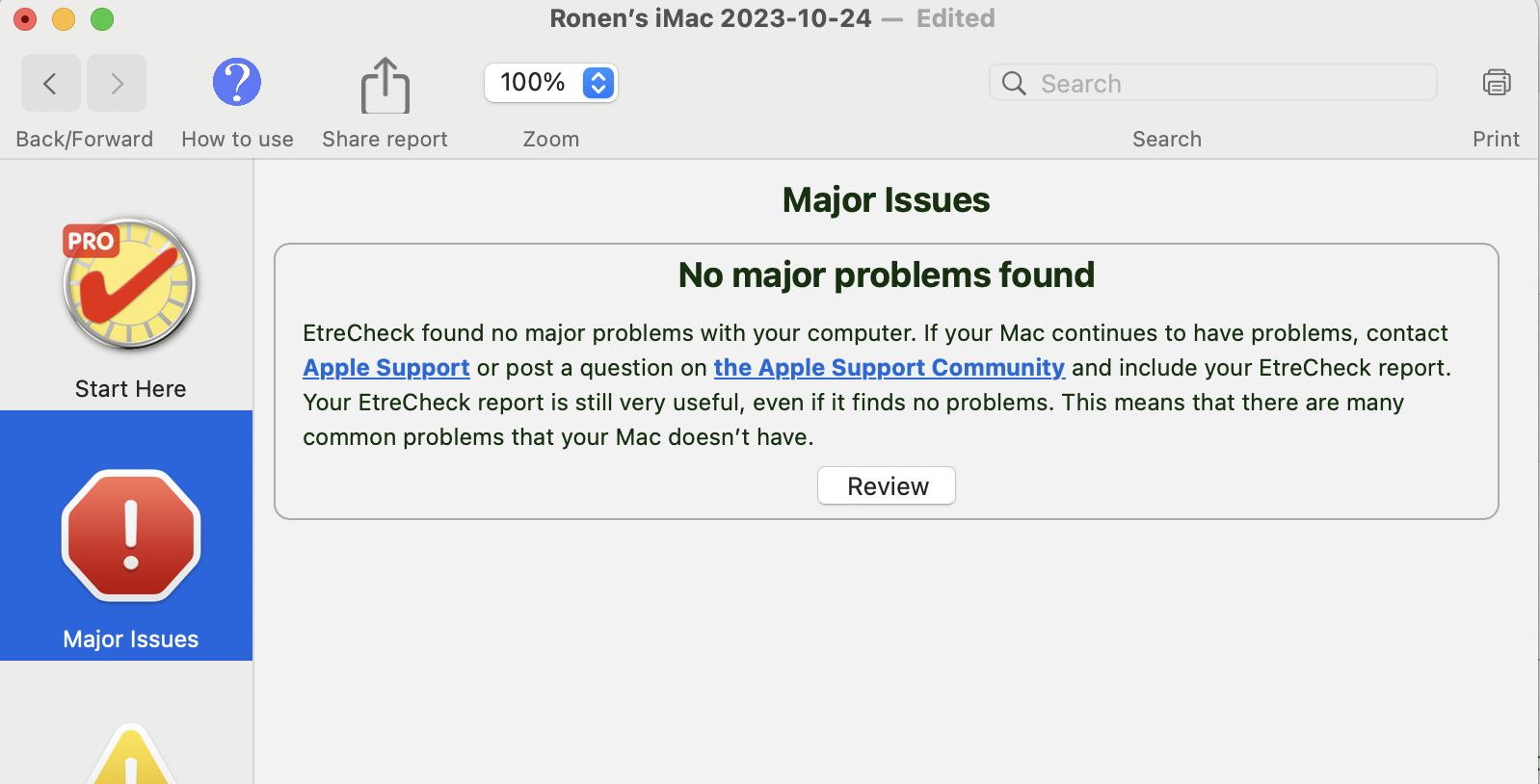Click the Start Here sidebar label
The height and width of the screenshot is (784, 1540).
coord(131,389)
